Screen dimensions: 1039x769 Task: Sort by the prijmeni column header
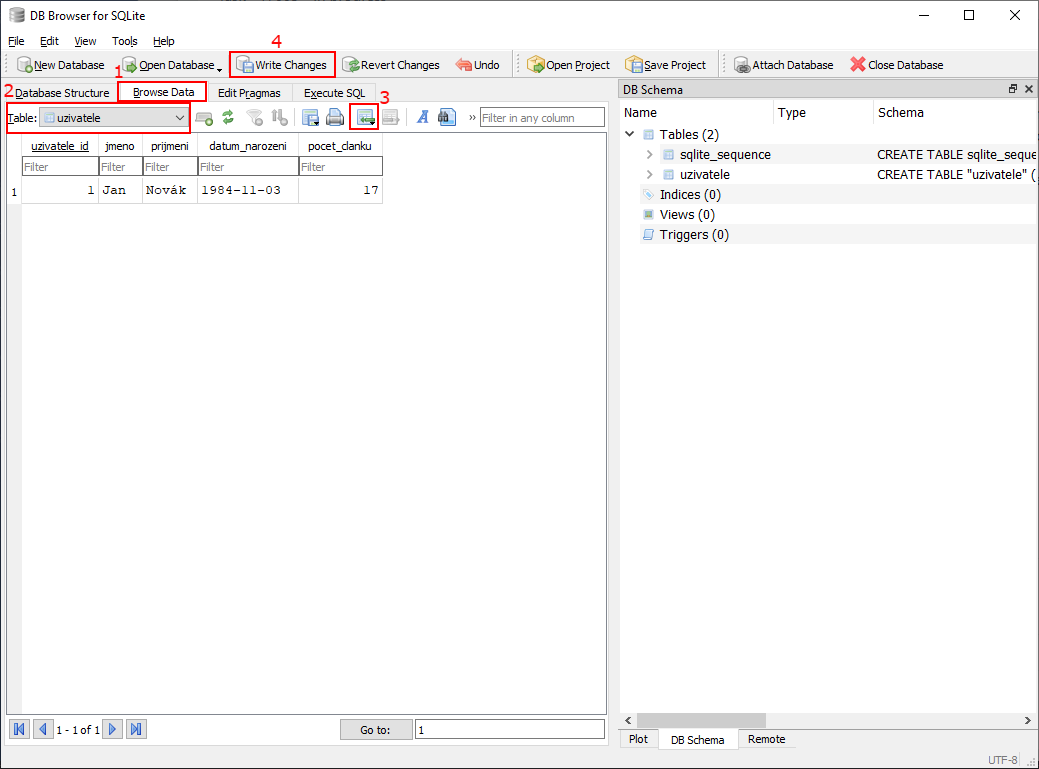coord(170,146)
